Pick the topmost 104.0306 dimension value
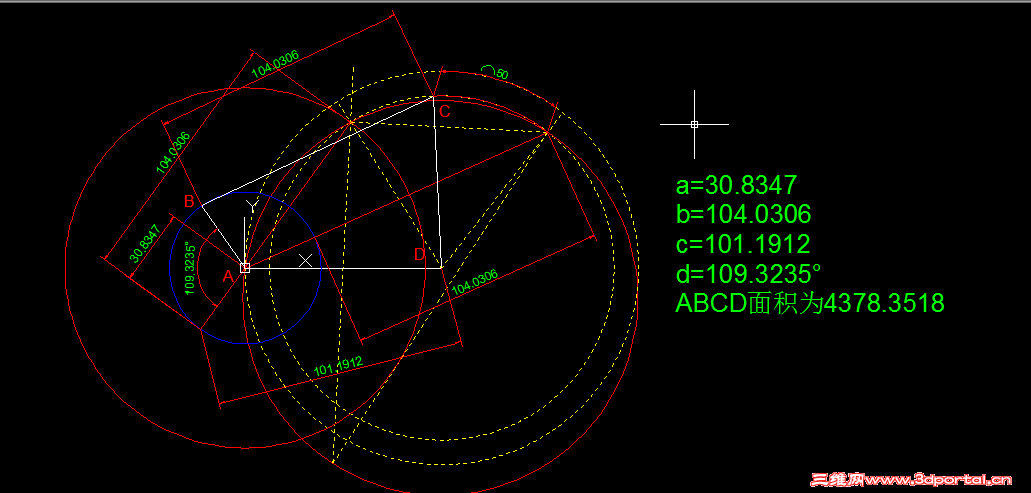 tap(276, 64)
